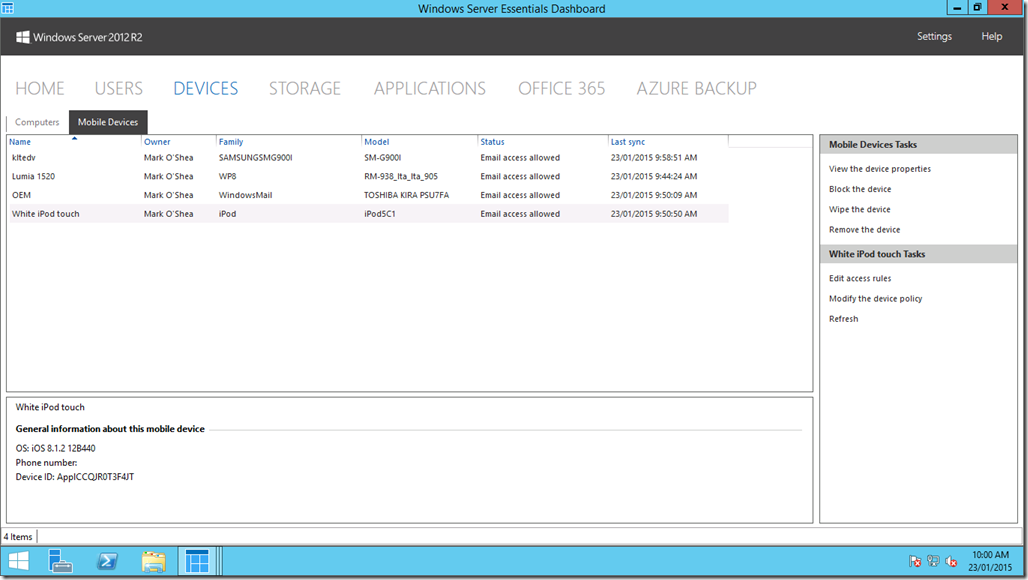Click Modify the device policy
Image resolution: width=1028 pixels, height=580 pixels.
click(875, 299)
